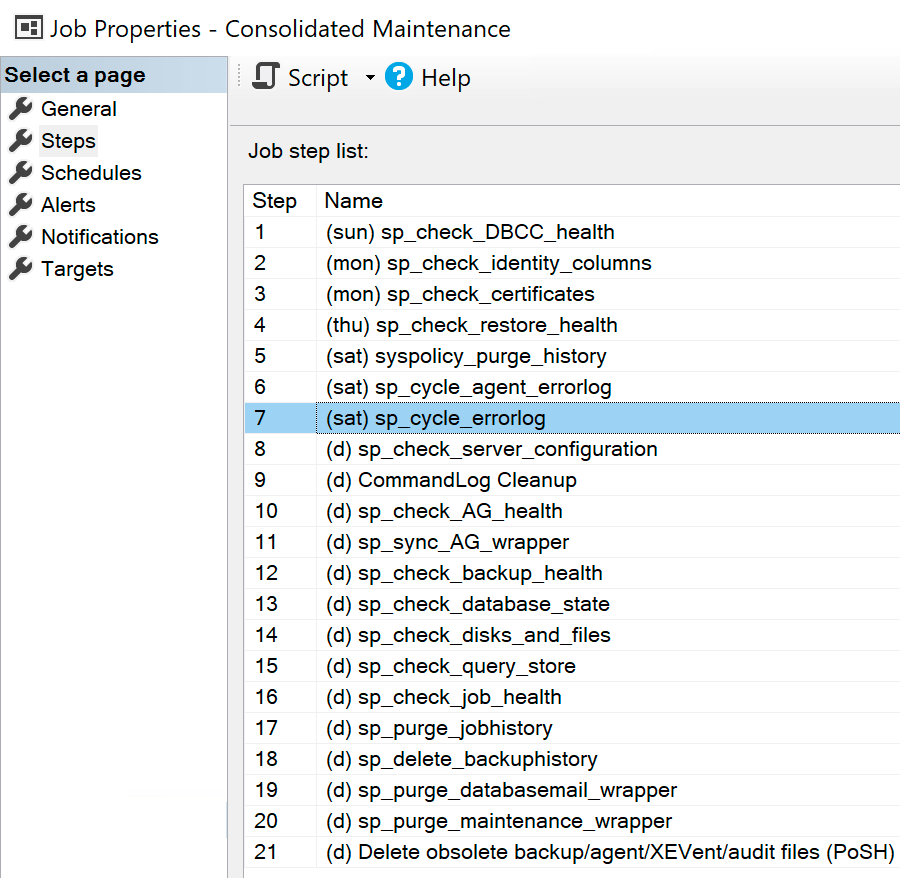Open the General page
Screen dimensions: 900x878
(79, 109)
